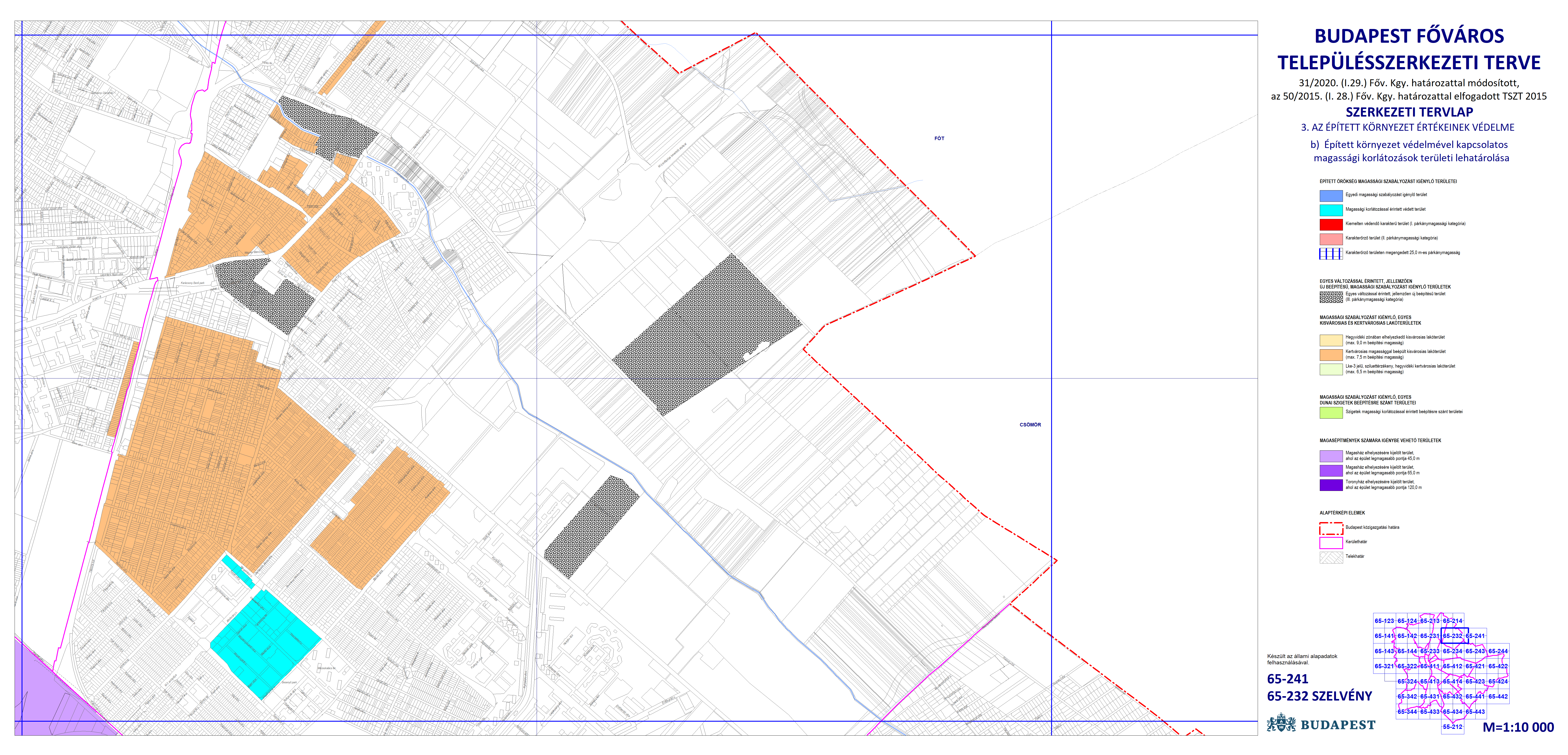Screen dimensions: 1568x755
Task: Select index map cell 65-214
Action: pyautogui.click(x=1453, y=620)
